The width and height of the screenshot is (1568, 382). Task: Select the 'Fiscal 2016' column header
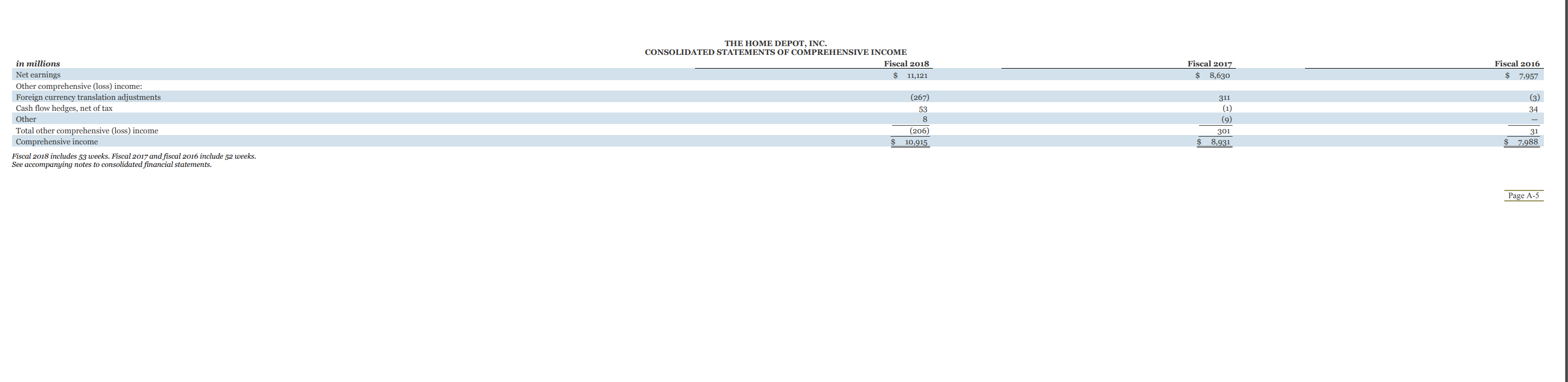[1517, 64]
